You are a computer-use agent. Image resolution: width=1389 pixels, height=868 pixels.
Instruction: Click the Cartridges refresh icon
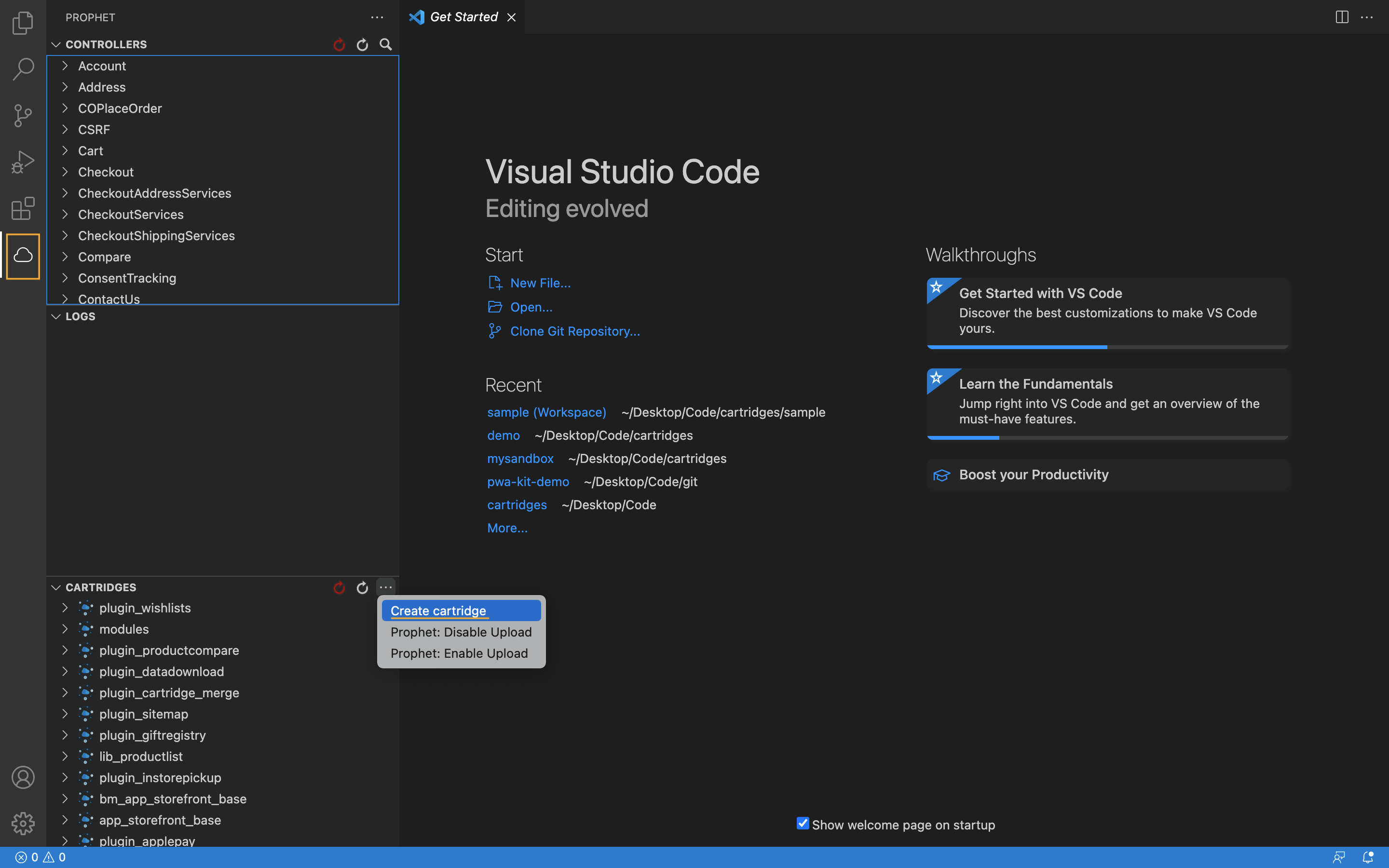click(x=362, y=587)
